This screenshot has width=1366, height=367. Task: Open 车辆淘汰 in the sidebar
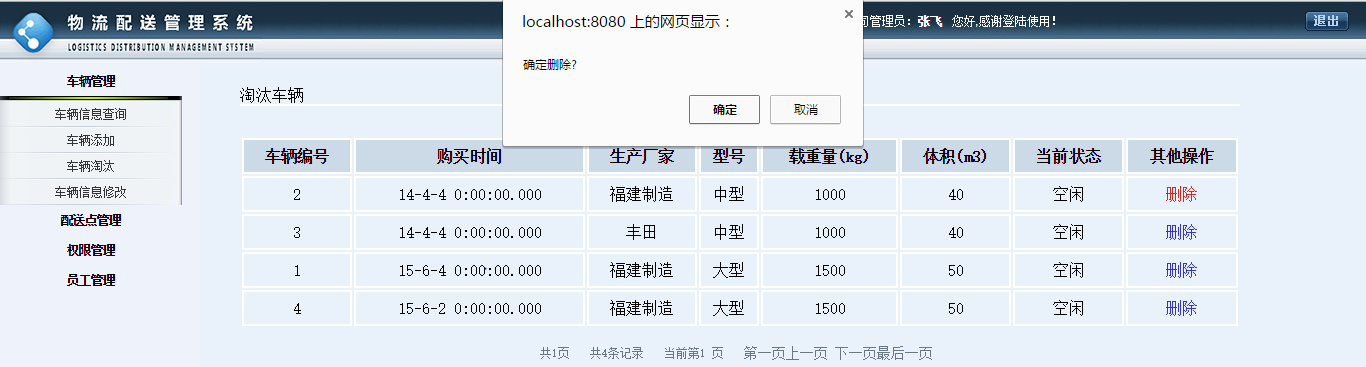pos(91,166)
